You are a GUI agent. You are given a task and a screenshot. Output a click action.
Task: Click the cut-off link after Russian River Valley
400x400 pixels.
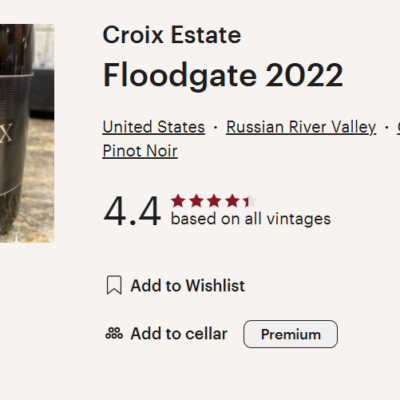398,127
